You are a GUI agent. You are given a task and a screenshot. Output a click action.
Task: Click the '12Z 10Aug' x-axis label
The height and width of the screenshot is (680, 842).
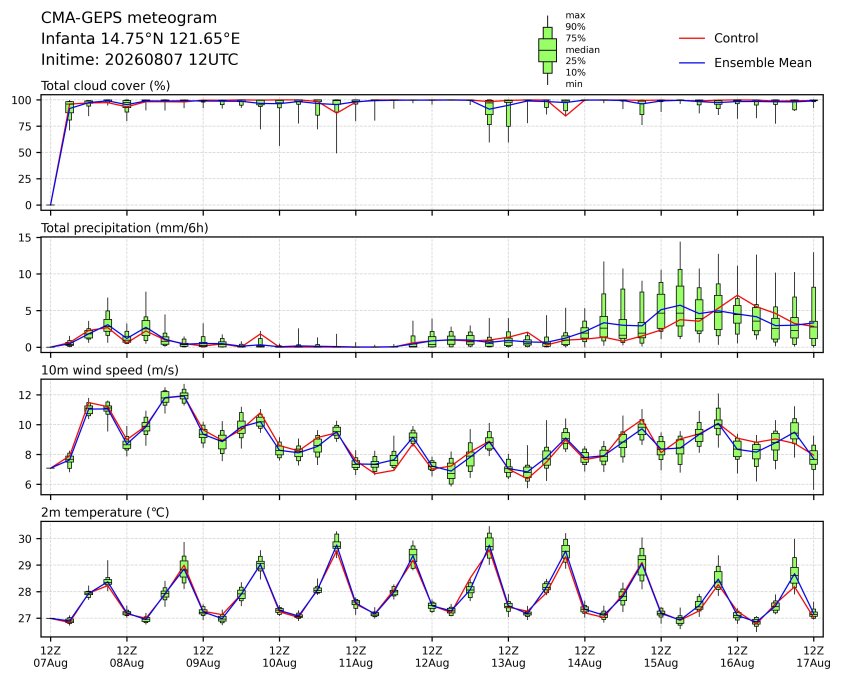click(279, 657)
